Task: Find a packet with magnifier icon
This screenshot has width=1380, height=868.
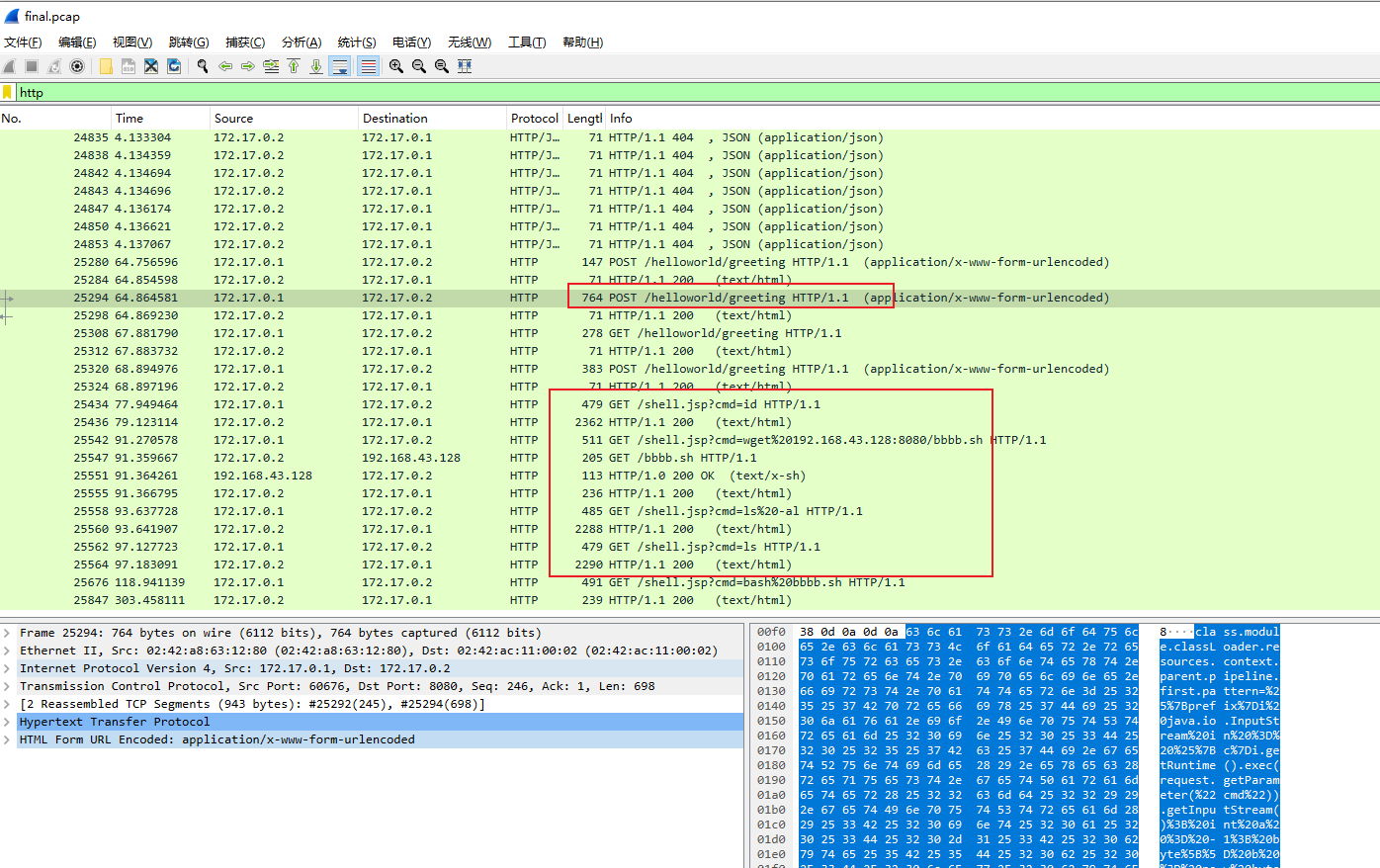Action: (x=203, y=66)
